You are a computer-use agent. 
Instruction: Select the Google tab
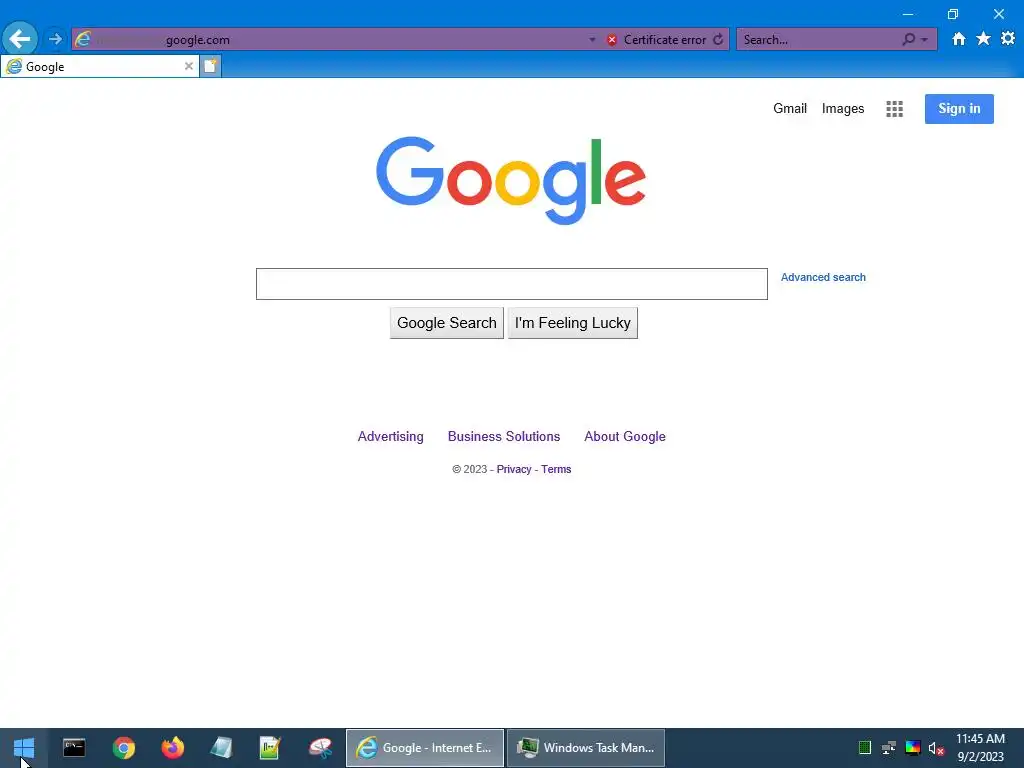pos(99,66)
